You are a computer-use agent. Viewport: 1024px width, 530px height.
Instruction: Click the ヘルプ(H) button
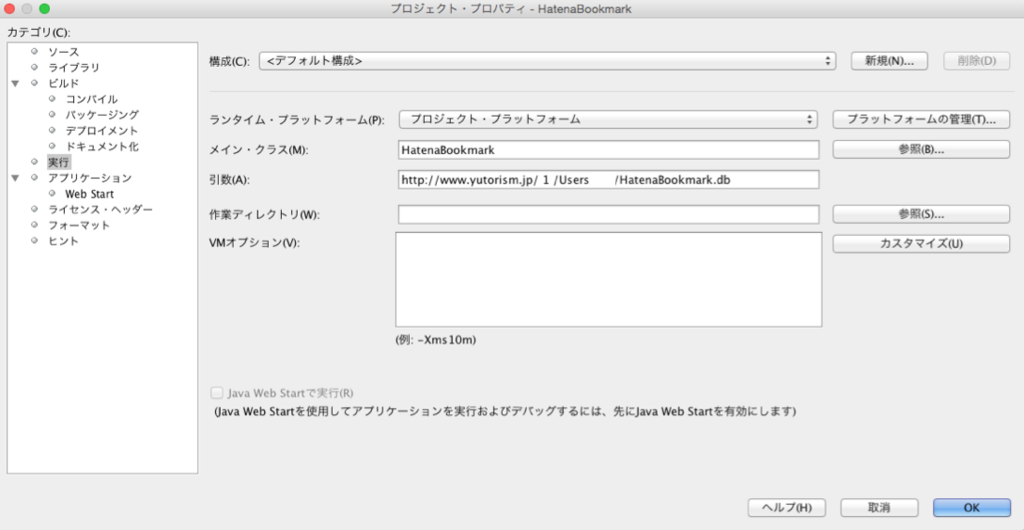click(x=787, y=508)
